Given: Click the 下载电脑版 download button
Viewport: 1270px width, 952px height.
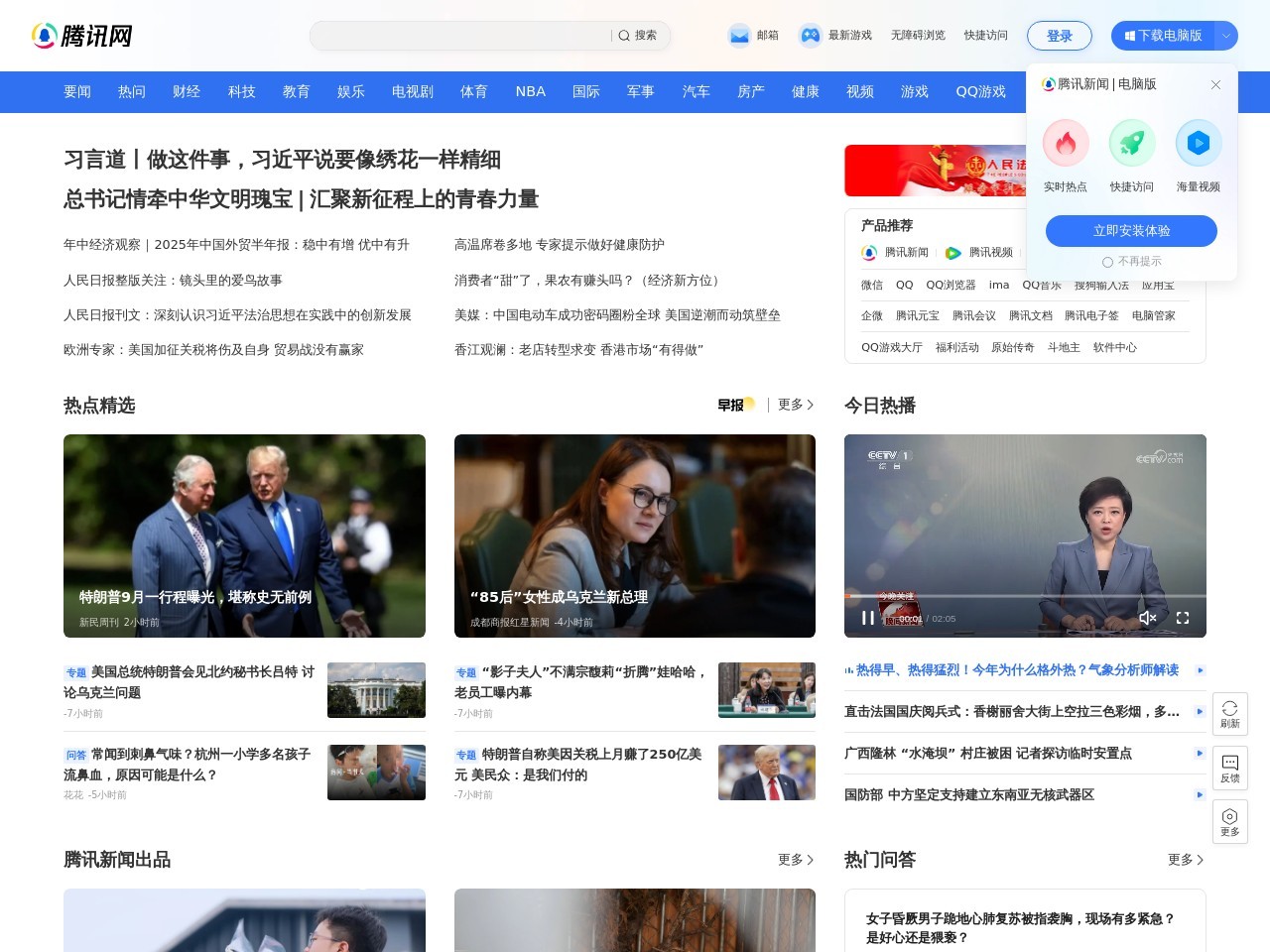Looking at the screenshot, I should pyautogui.click(x=1164, y=36).
